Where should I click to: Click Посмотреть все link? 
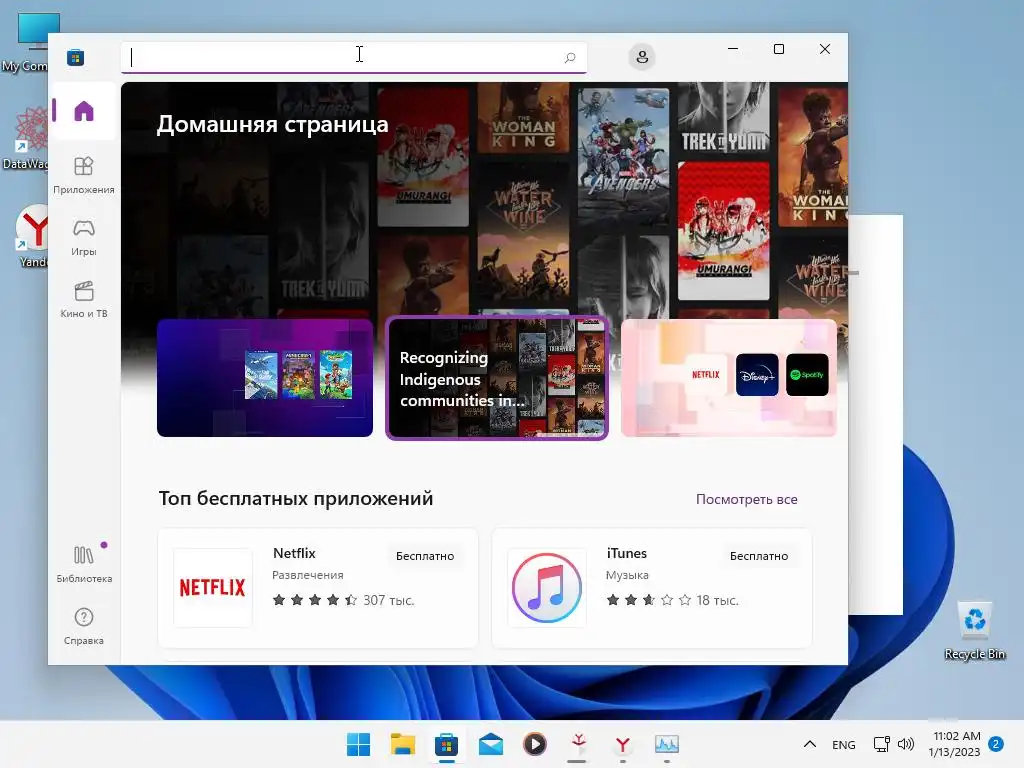[x=746, y=499]
